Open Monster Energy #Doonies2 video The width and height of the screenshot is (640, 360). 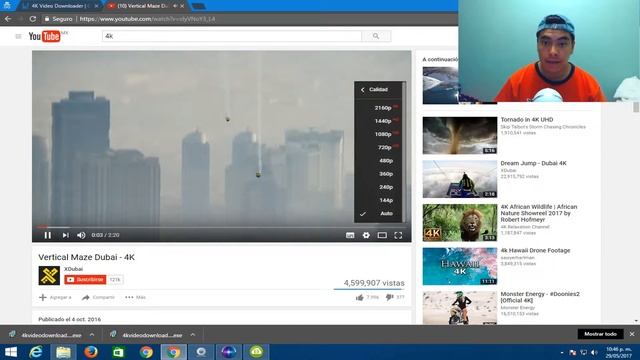(x=540, y=297)
